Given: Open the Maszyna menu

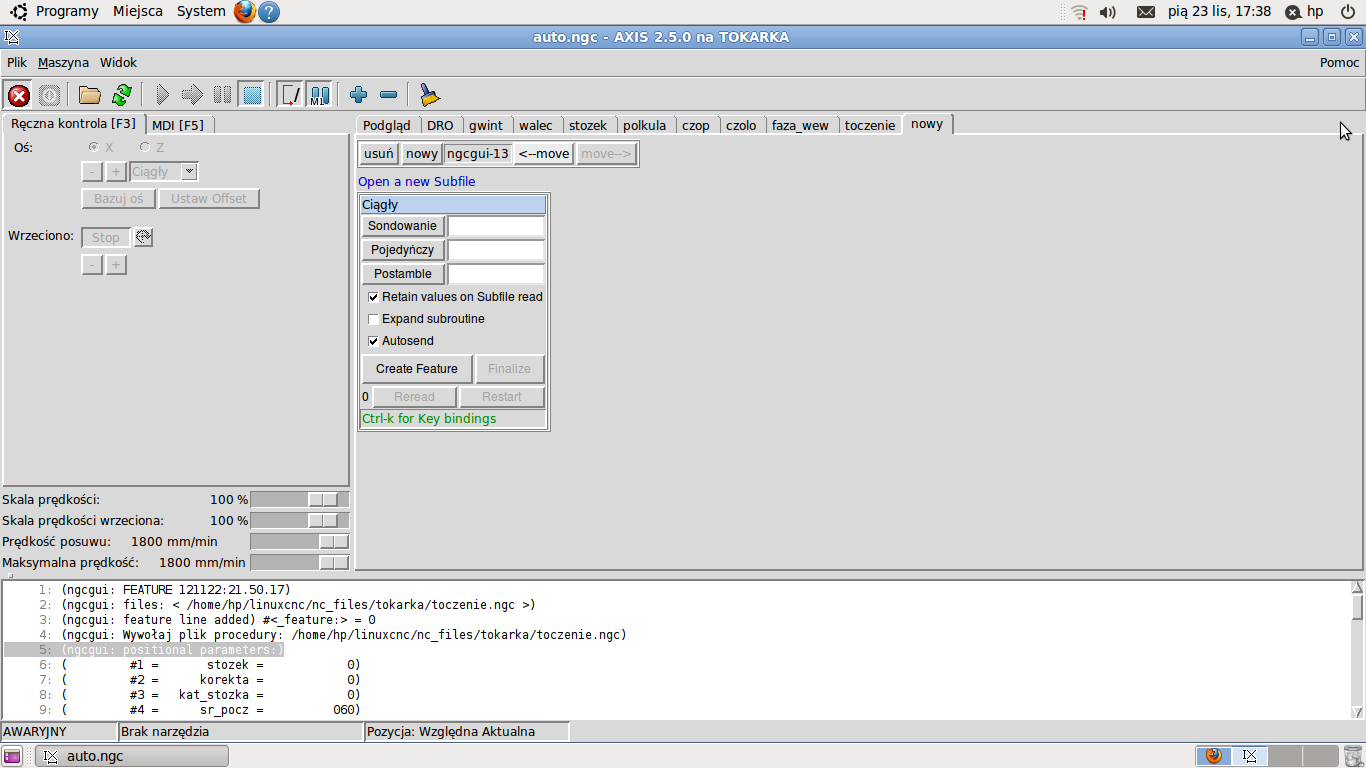Looking at the screenshot, I should coord(63,62).
